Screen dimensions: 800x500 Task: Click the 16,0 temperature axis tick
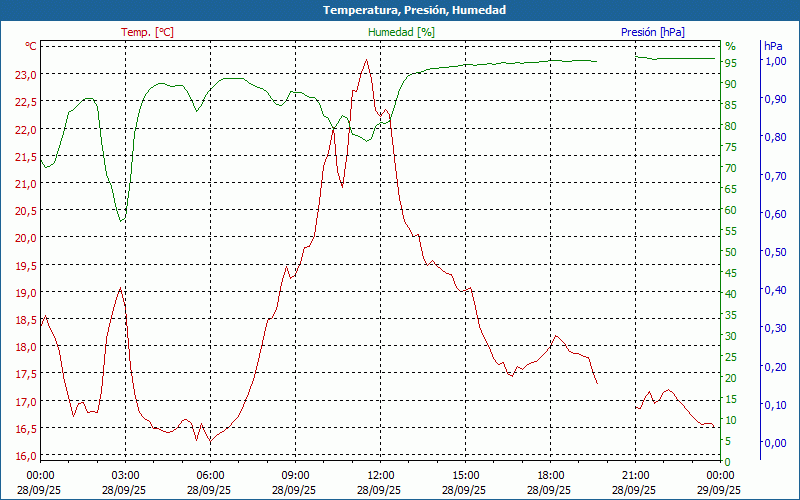(25, 456)
